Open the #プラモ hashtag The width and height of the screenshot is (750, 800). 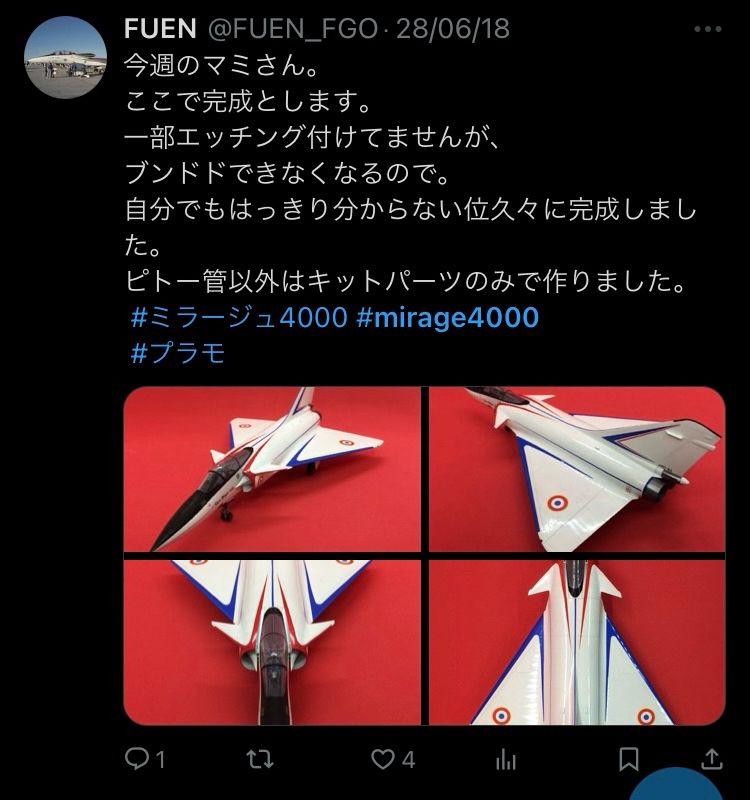coord(178,353)
